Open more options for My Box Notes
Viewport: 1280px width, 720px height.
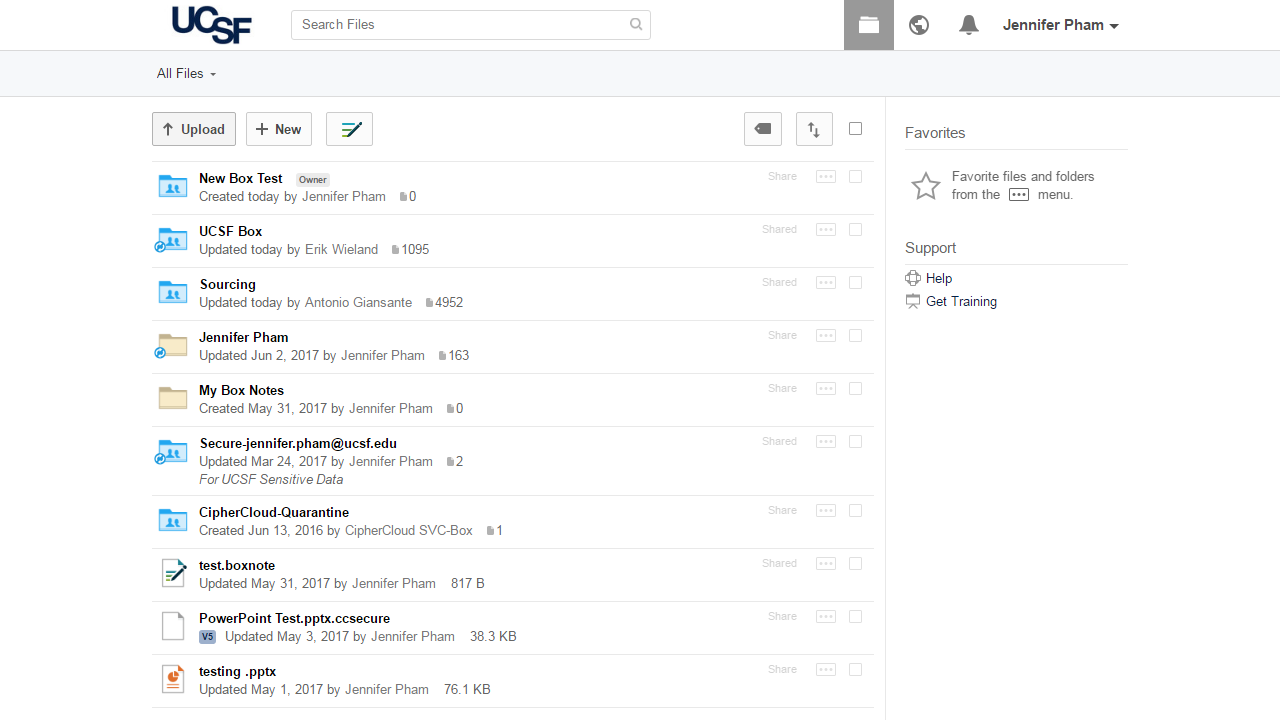[x=826, y=389]
